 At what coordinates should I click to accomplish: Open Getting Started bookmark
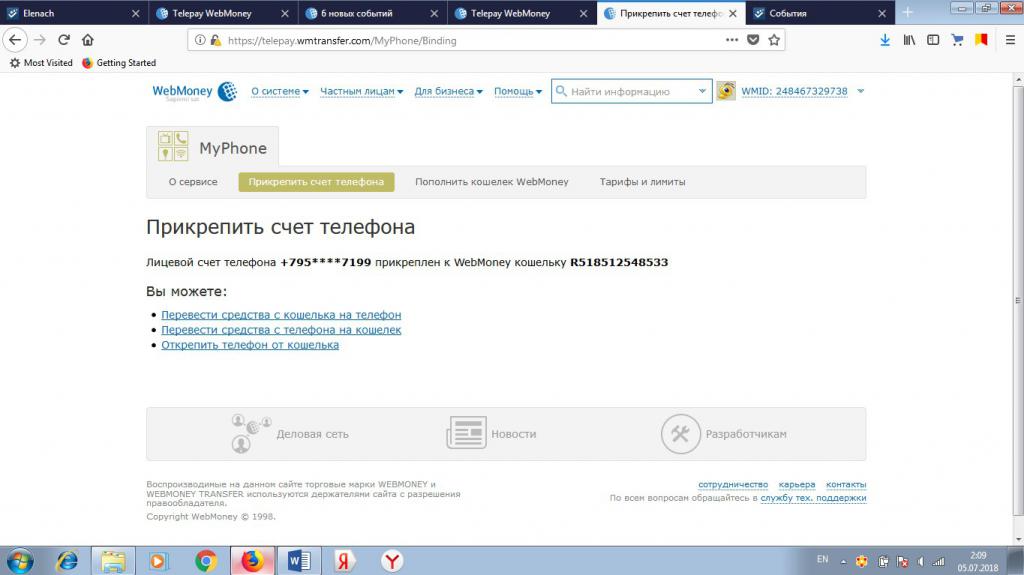pos(119,63)
